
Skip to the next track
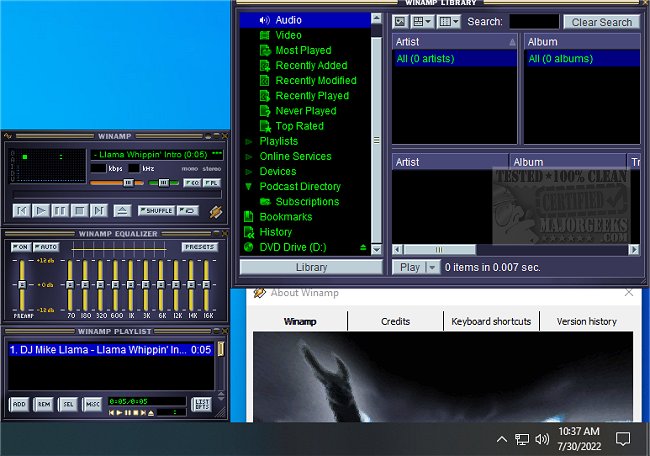pos(98,211)
